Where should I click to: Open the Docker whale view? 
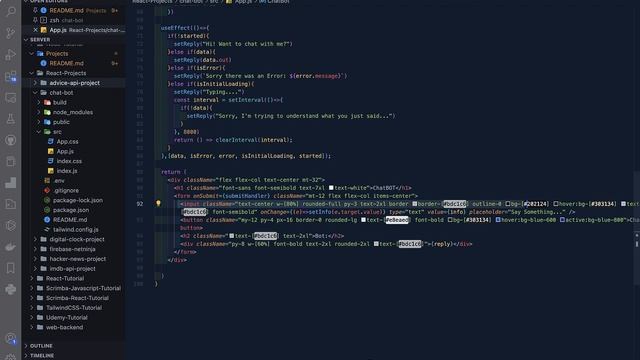(11, 247)
